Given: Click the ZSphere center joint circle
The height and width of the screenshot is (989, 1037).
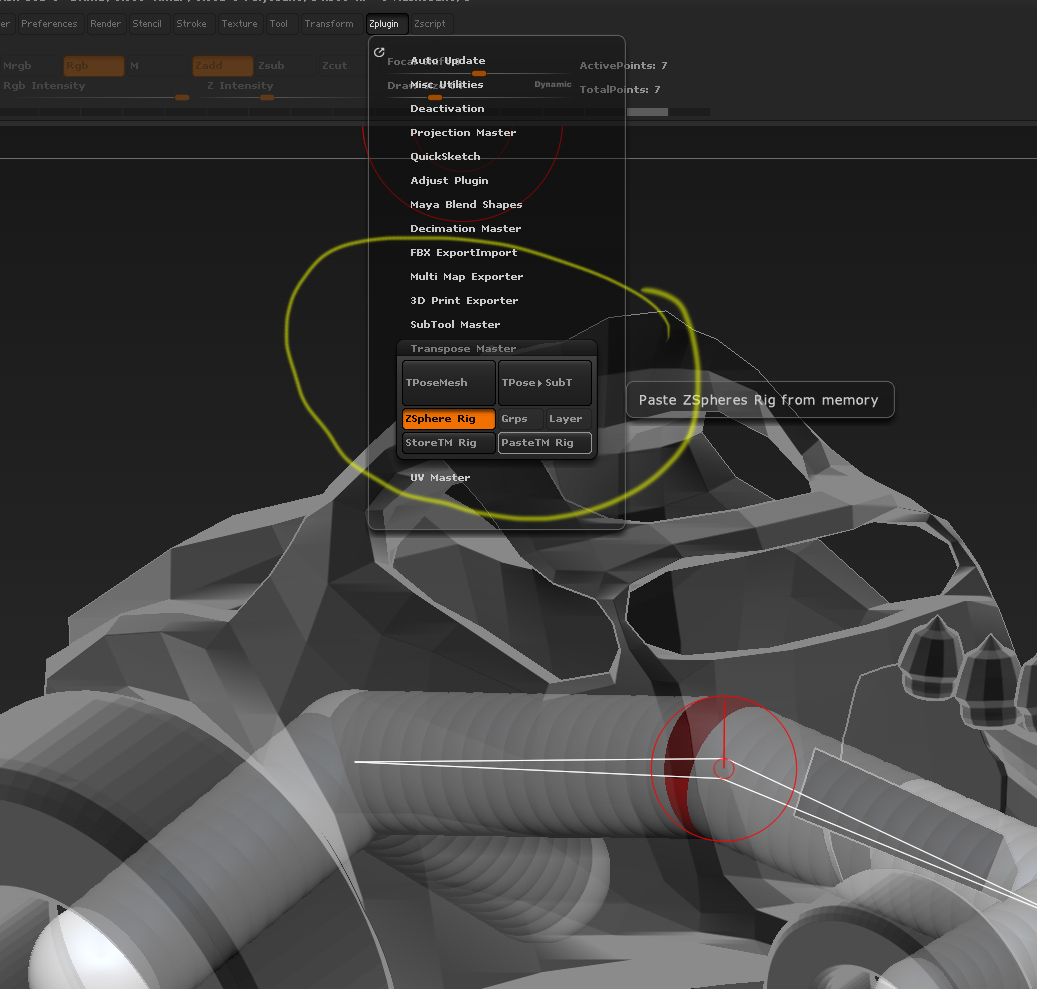Looking at the screenshot, I should (724, 769).
